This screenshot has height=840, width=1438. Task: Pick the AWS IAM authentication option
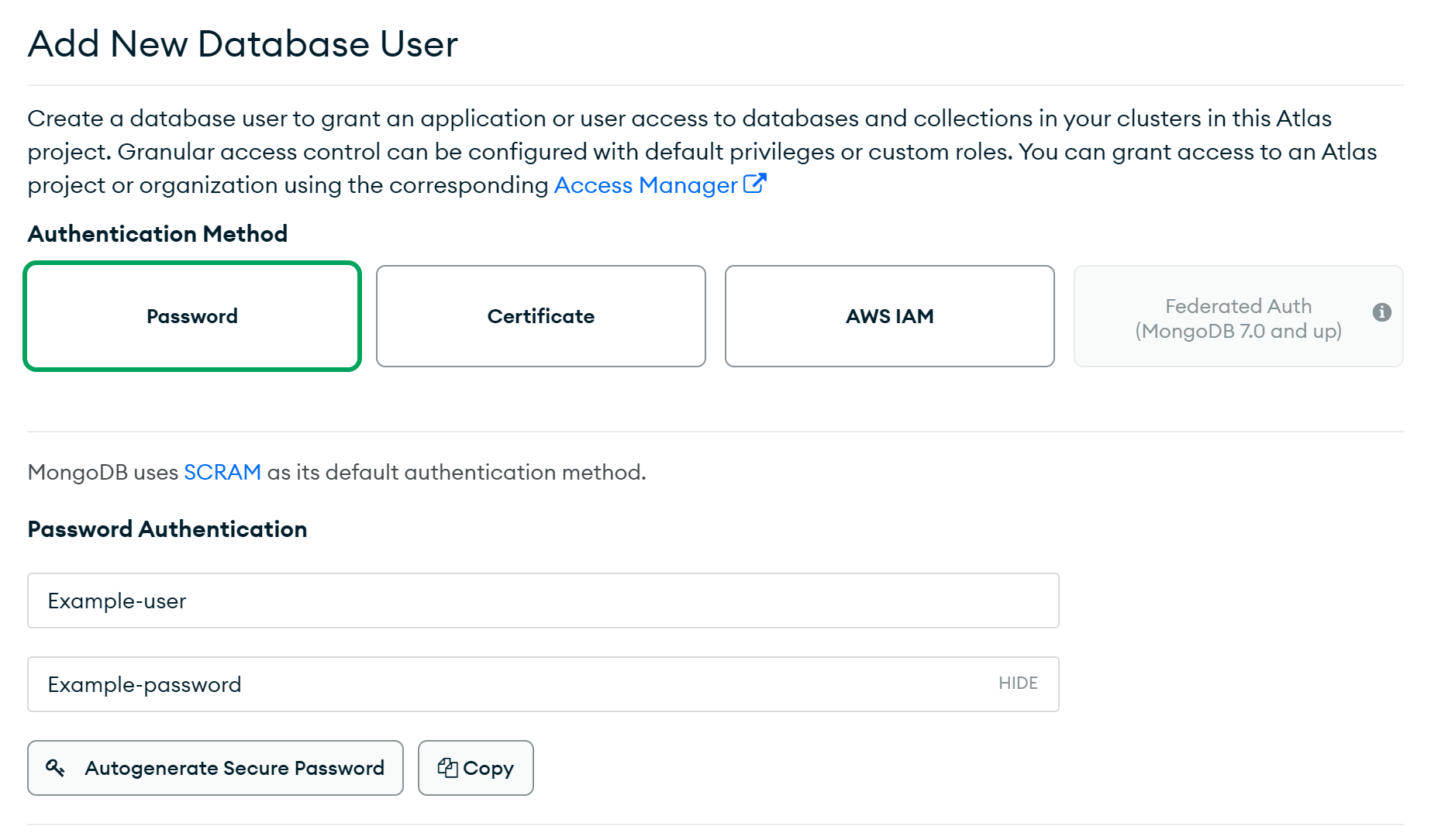click(890, 316)
